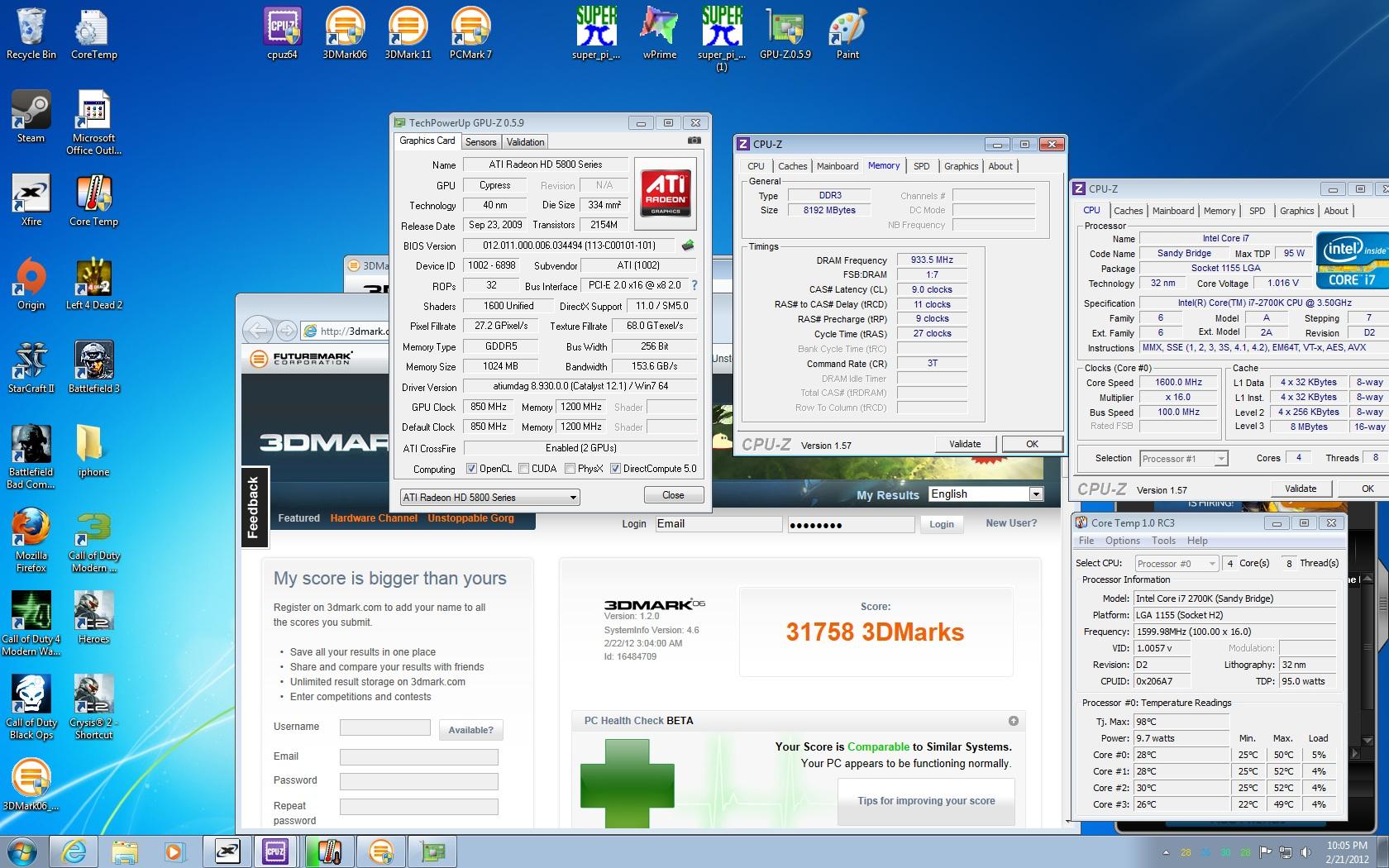Open the GPU selection dropdown in GPU-Z
The height and width of the screenshot is (868, 1389).
coord(489,497)
